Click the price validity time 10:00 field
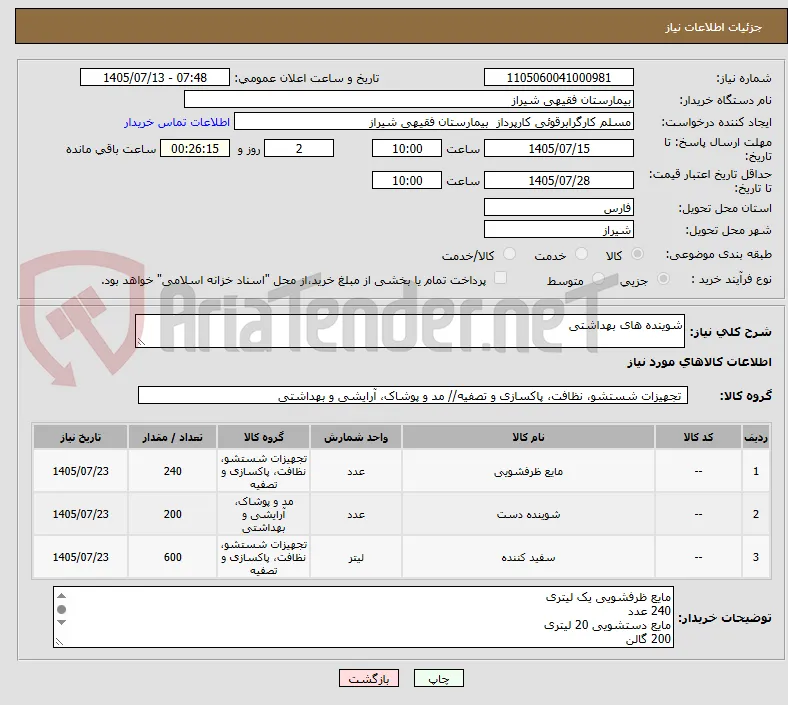The width and height of the screenshot is (788, 705). (x=407, y=180)
